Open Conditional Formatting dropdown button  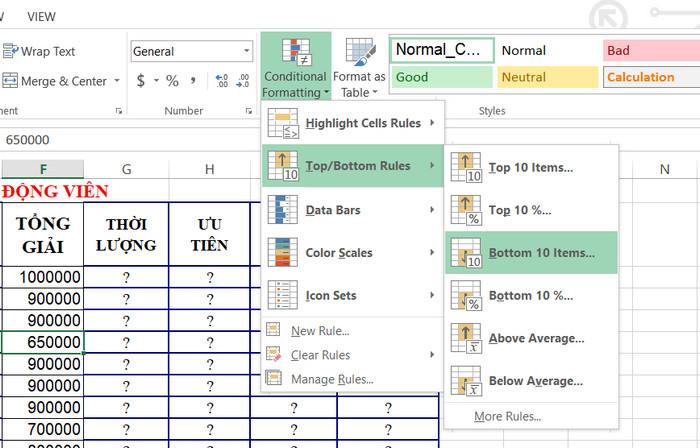point(296,66)
